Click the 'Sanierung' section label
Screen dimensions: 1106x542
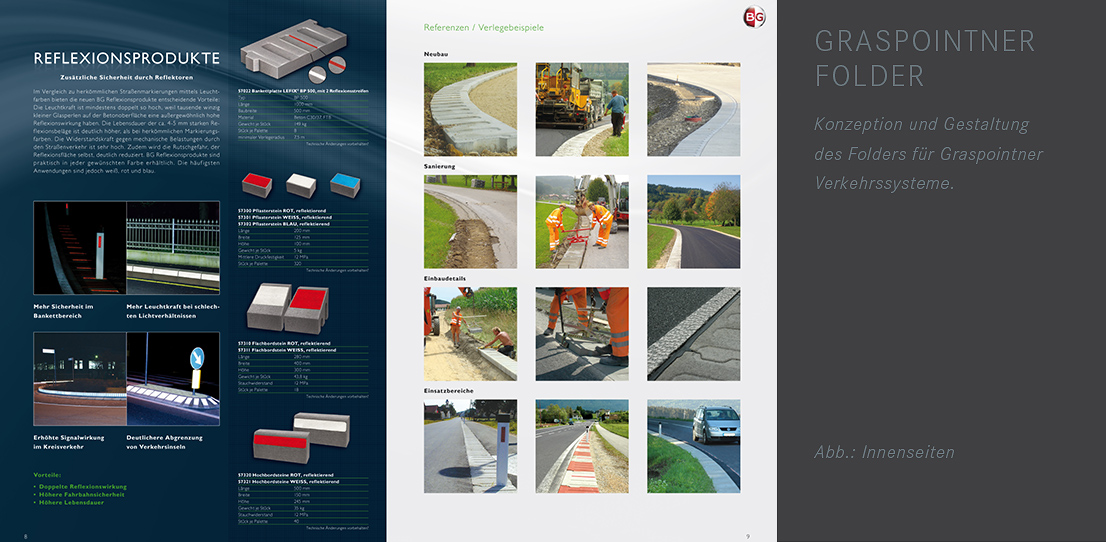[x=439, y=167]
